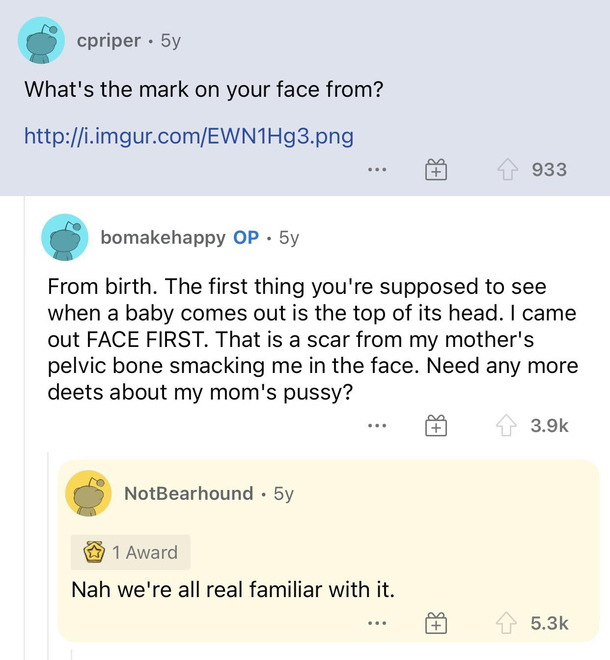Open more options on cpriper's comment
610x660 pixels.
376,170
